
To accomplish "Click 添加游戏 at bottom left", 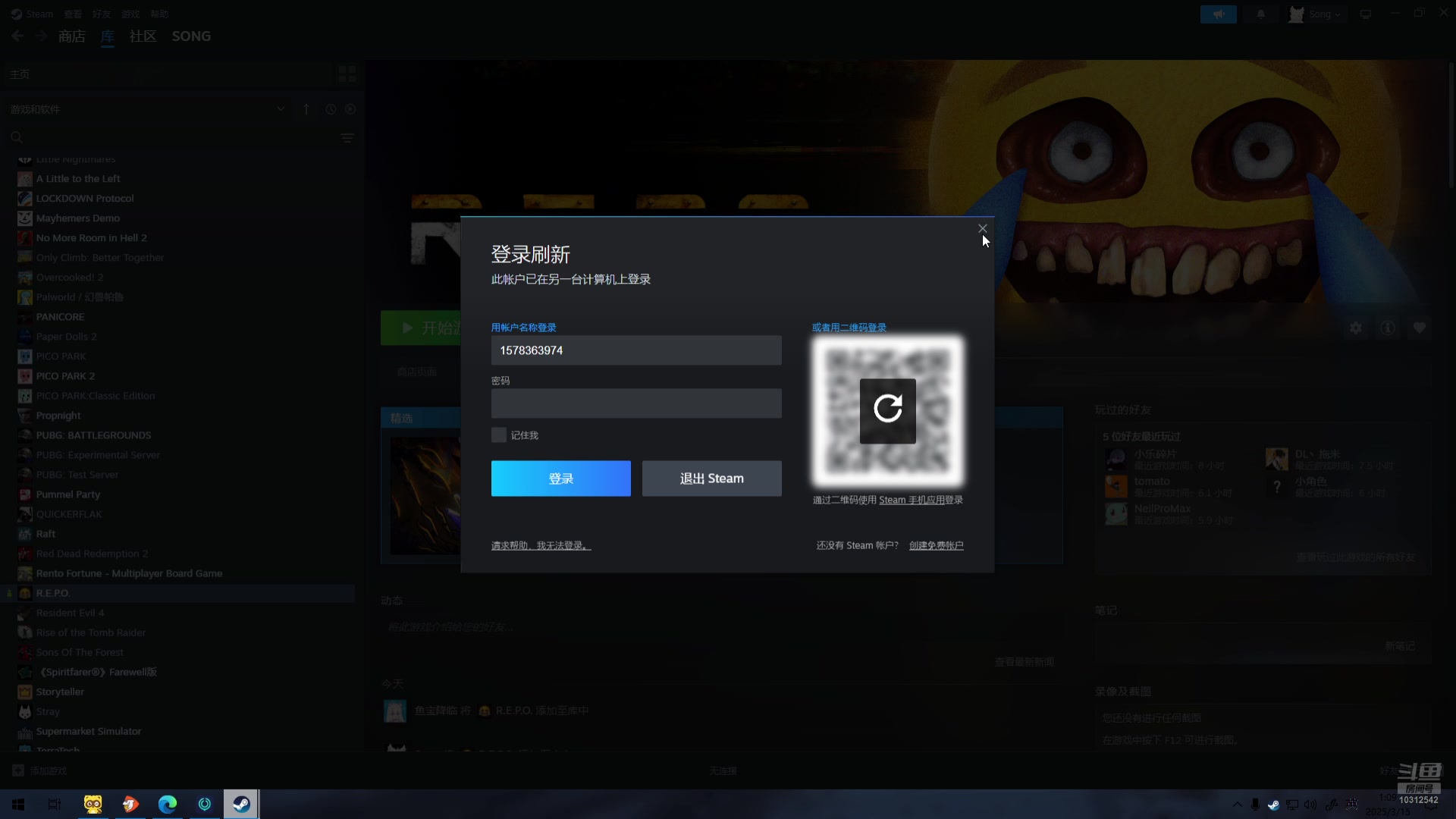I will tap(40, 770).
